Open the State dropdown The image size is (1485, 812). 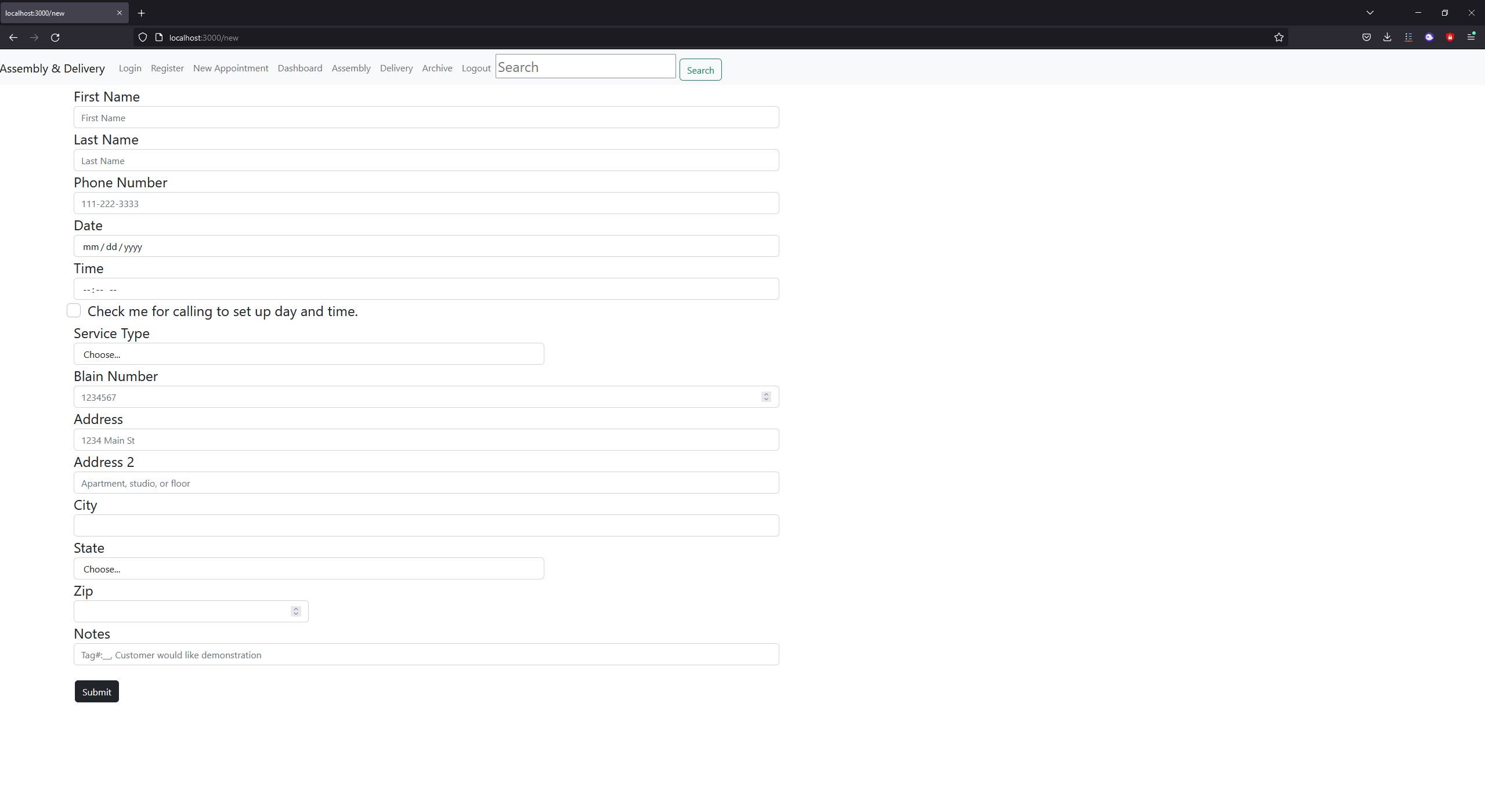pos(309,568)
